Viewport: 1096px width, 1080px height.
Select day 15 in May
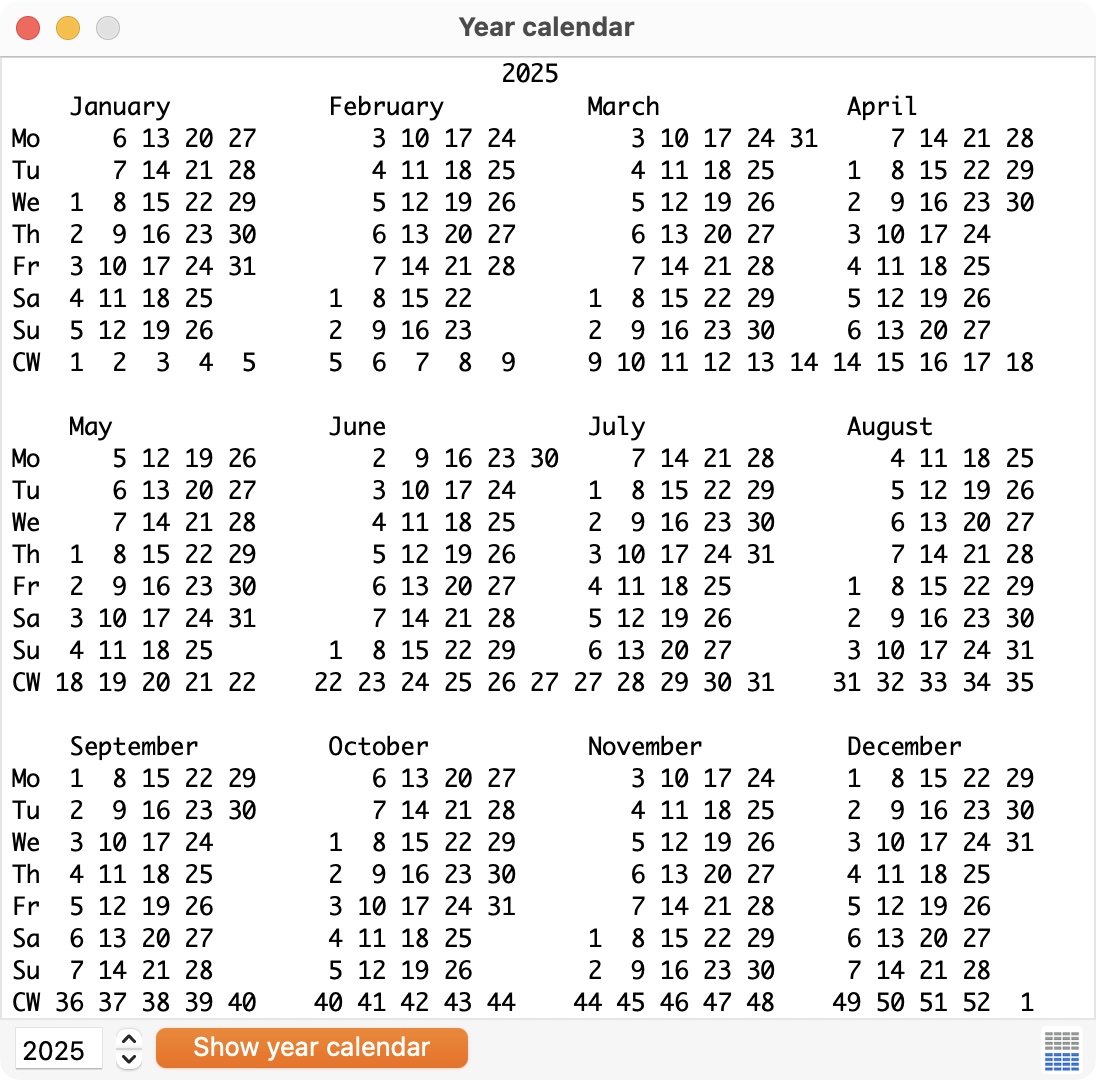pyautogui.click(x=155, y=554)
